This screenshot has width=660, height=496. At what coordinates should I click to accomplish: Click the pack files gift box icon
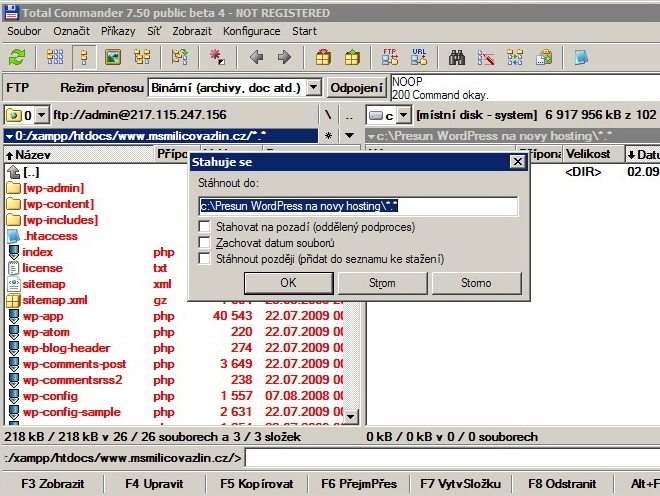point(323,57)
